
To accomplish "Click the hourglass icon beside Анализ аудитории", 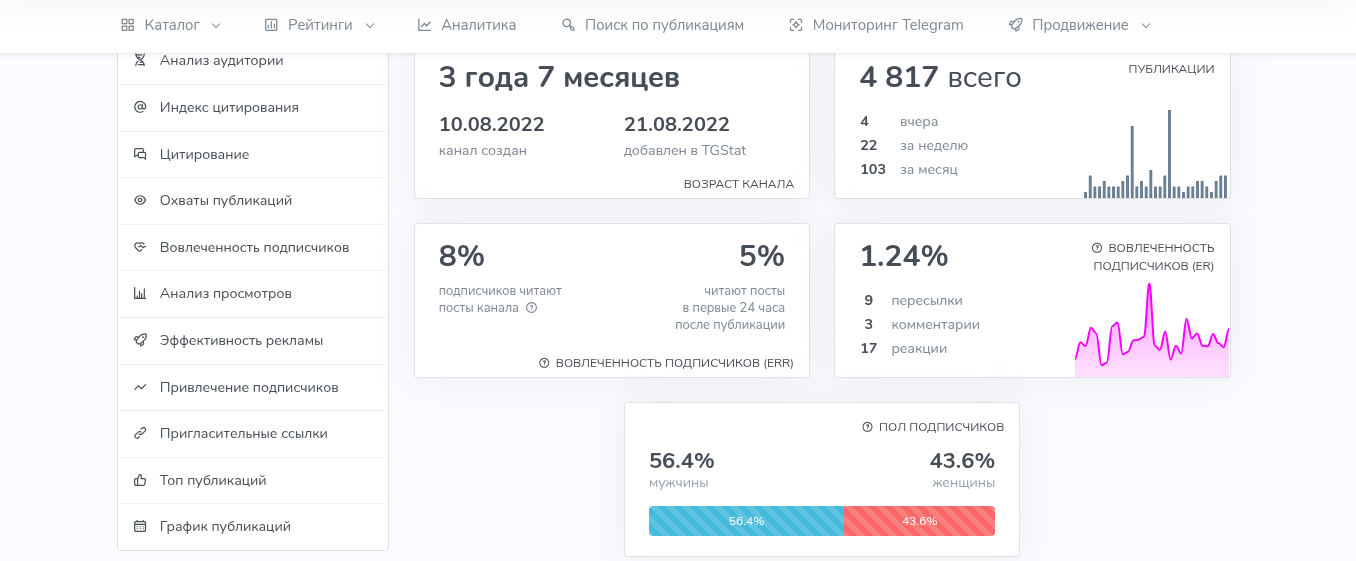I will pyautogui.click(x=140, y=61).
